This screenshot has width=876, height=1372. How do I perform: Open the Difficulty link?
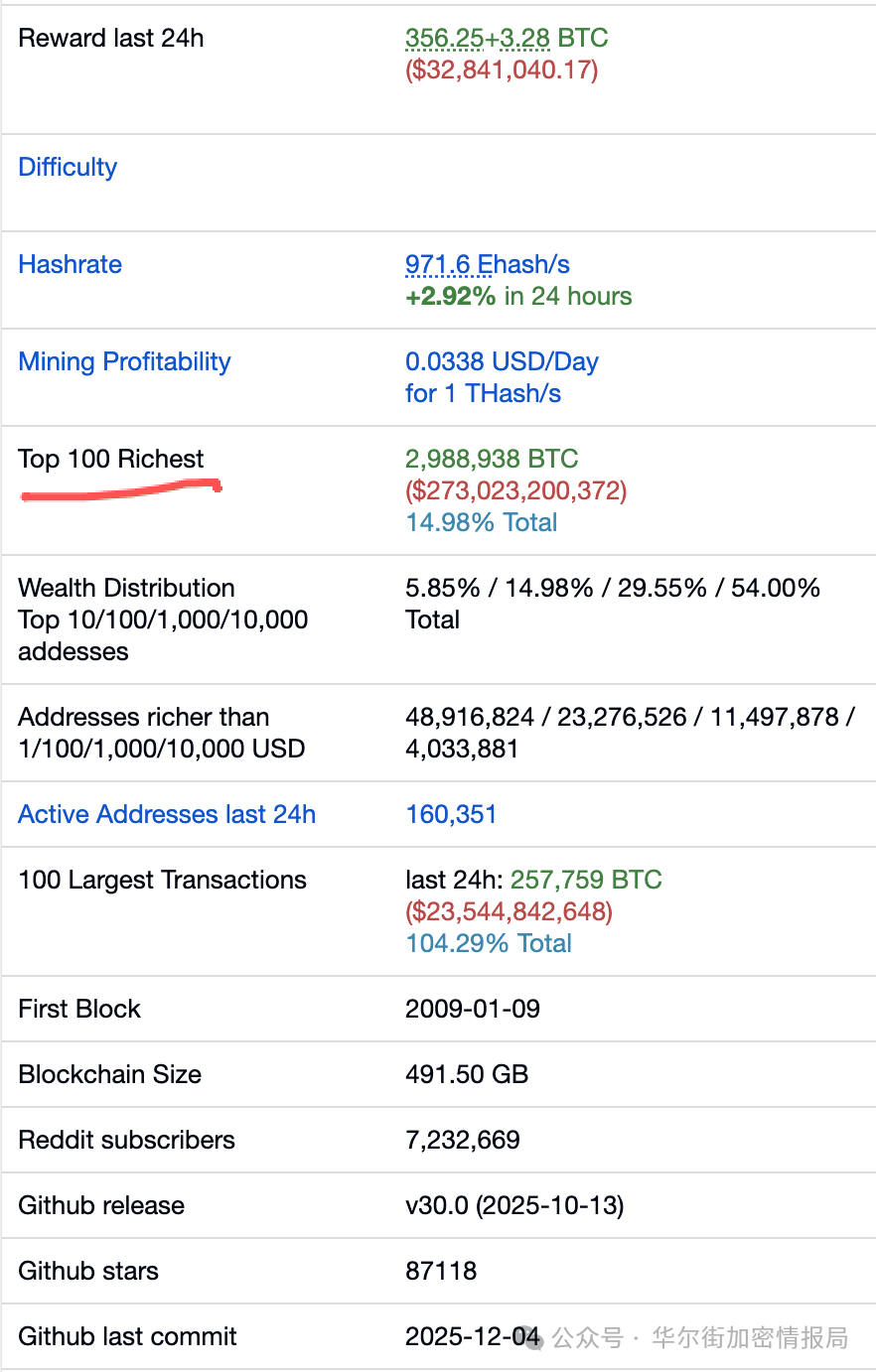click(x=68, y=167)
